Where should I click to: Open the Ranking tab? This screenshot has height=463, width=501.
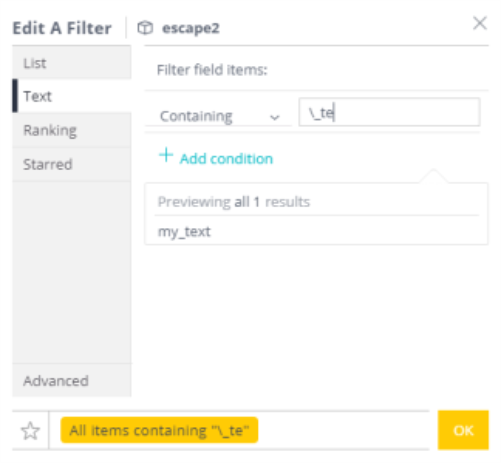[x=72, y=130]
